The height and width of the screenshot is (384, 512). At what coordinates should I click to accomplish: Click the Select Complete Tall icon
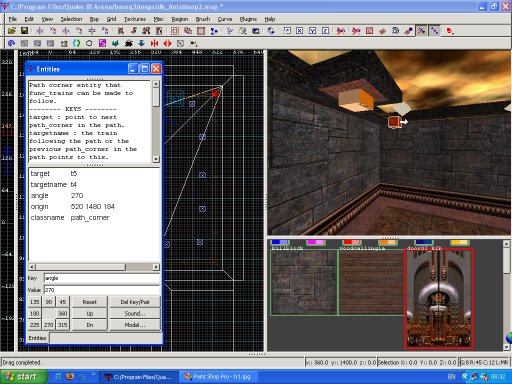pyautogui.click(x=121, y=31)
